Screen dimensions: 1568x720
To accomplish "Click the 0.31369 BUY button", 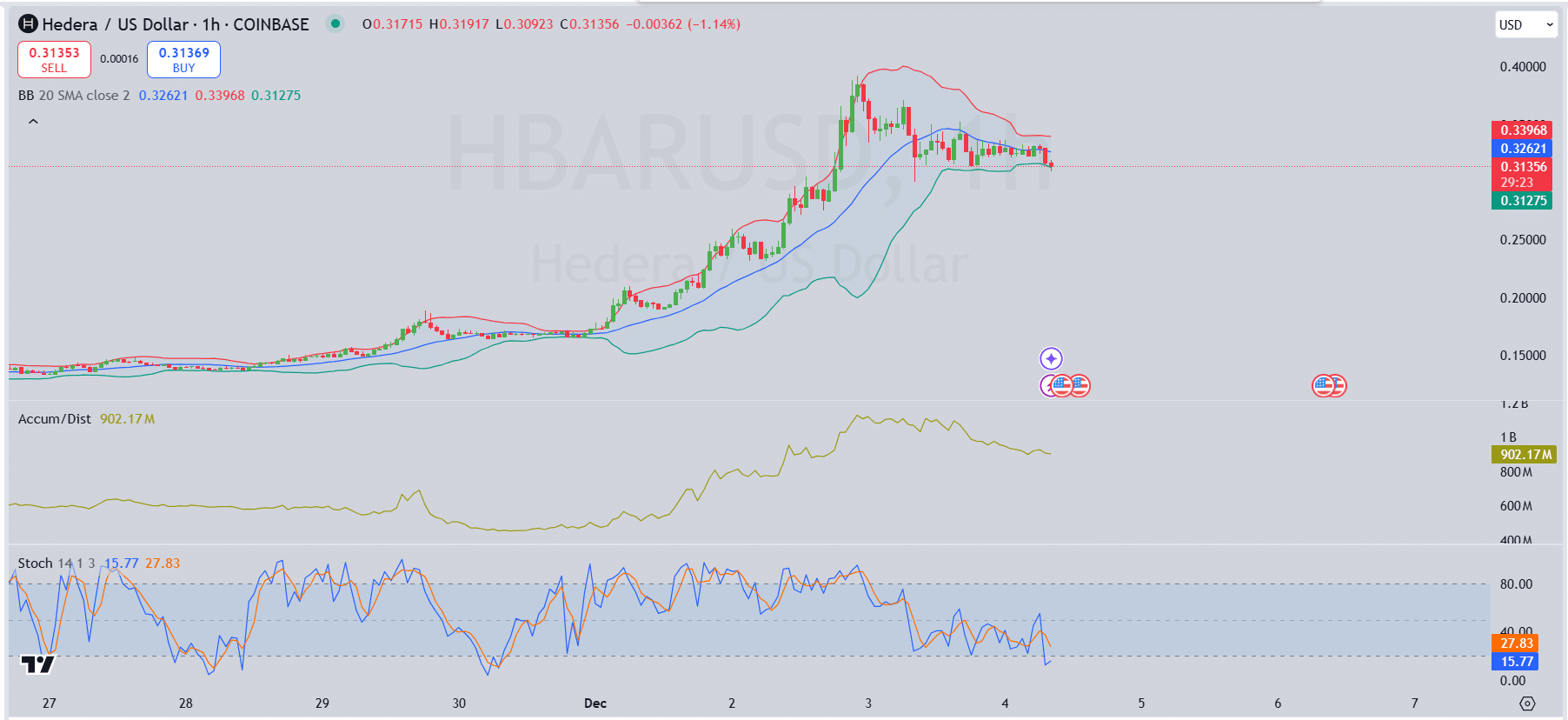I will point(183,60).
